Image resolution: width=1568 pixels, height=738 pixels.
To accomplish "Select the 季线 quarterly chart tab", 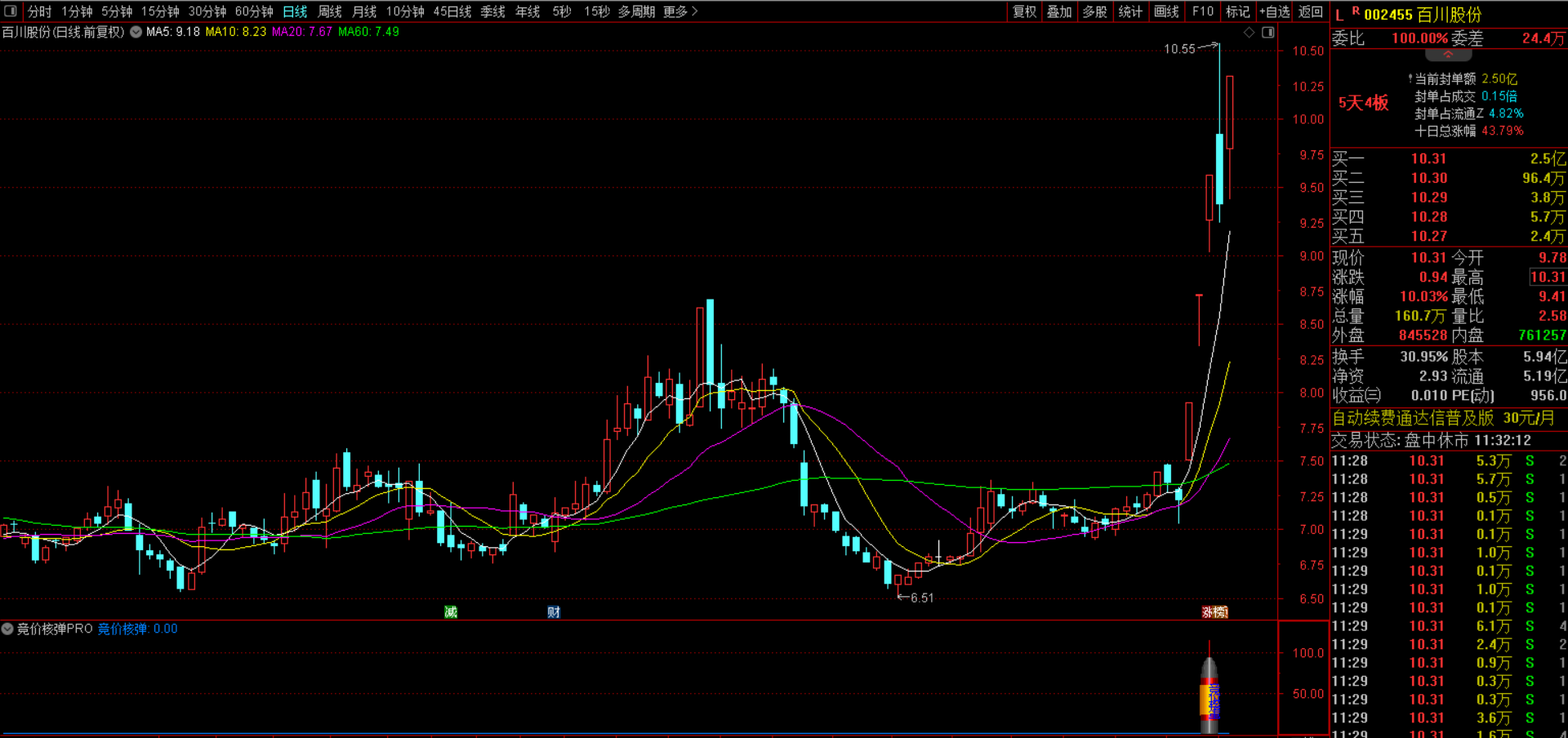I will tap(492, 11).
